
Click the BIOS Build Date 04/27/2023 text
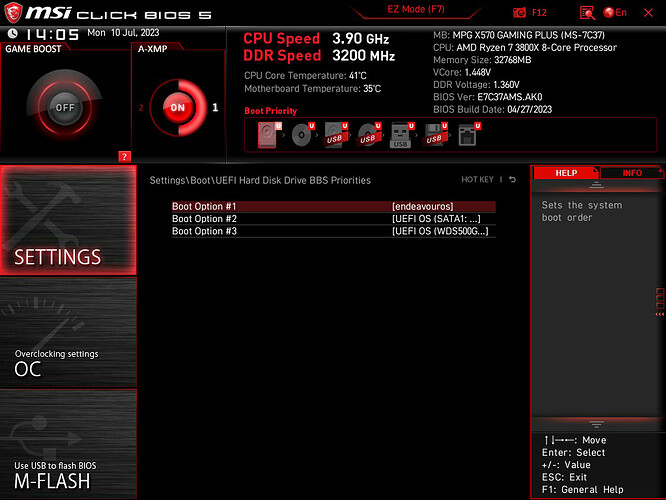point(492,109)
